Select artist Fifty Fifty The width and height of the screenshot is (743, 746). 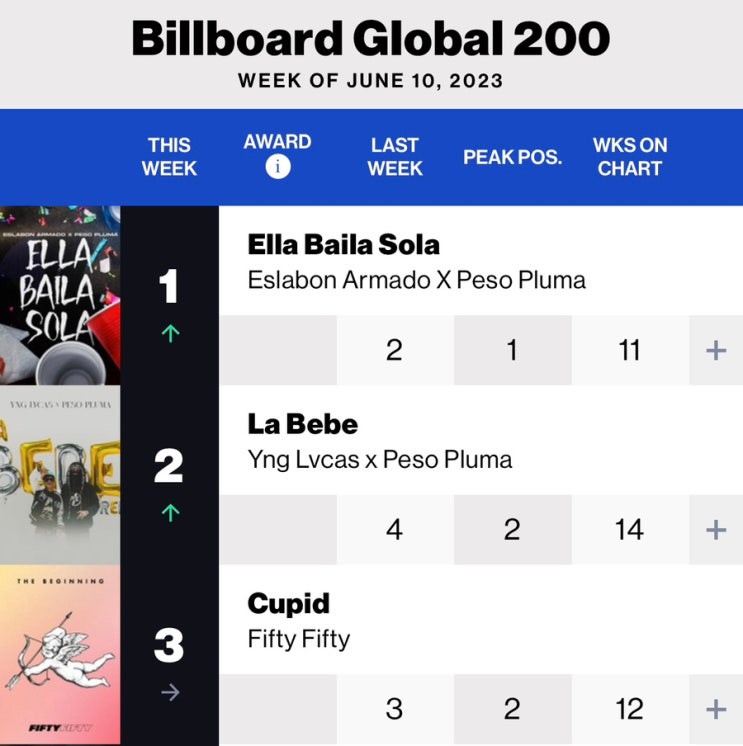coord(299,639)
